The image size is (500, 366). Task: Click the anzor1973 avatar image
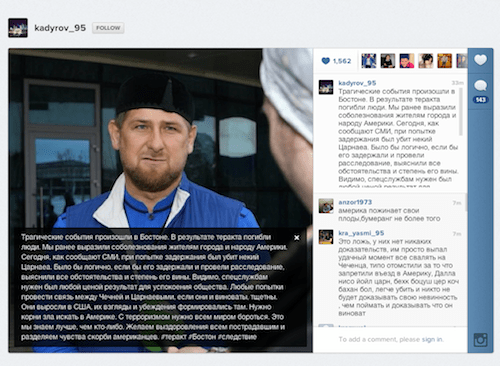[x=326, y=206]
